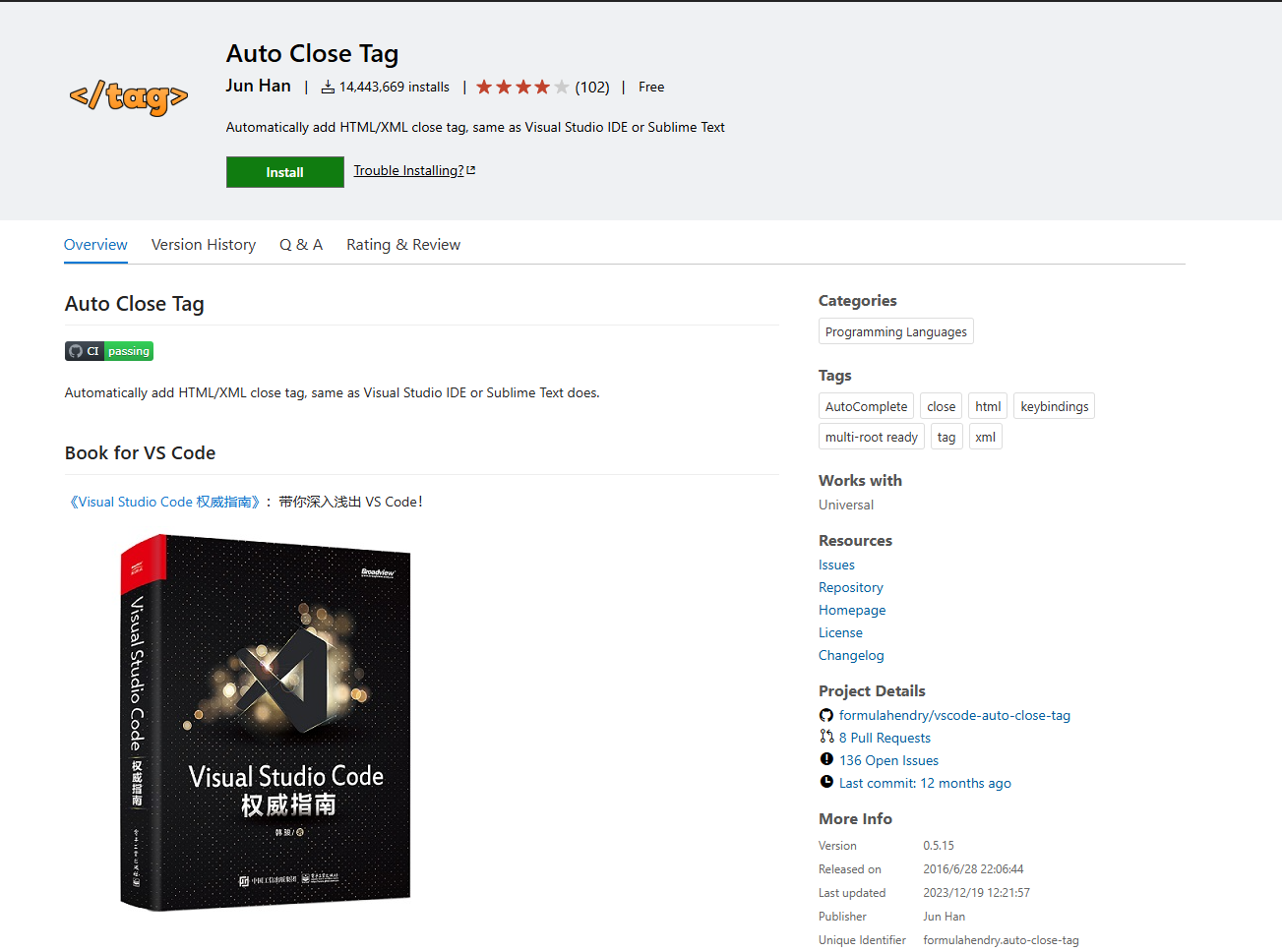
Task: Click the Visual Studio Code book cover image
Action: (x=266, y=723)
